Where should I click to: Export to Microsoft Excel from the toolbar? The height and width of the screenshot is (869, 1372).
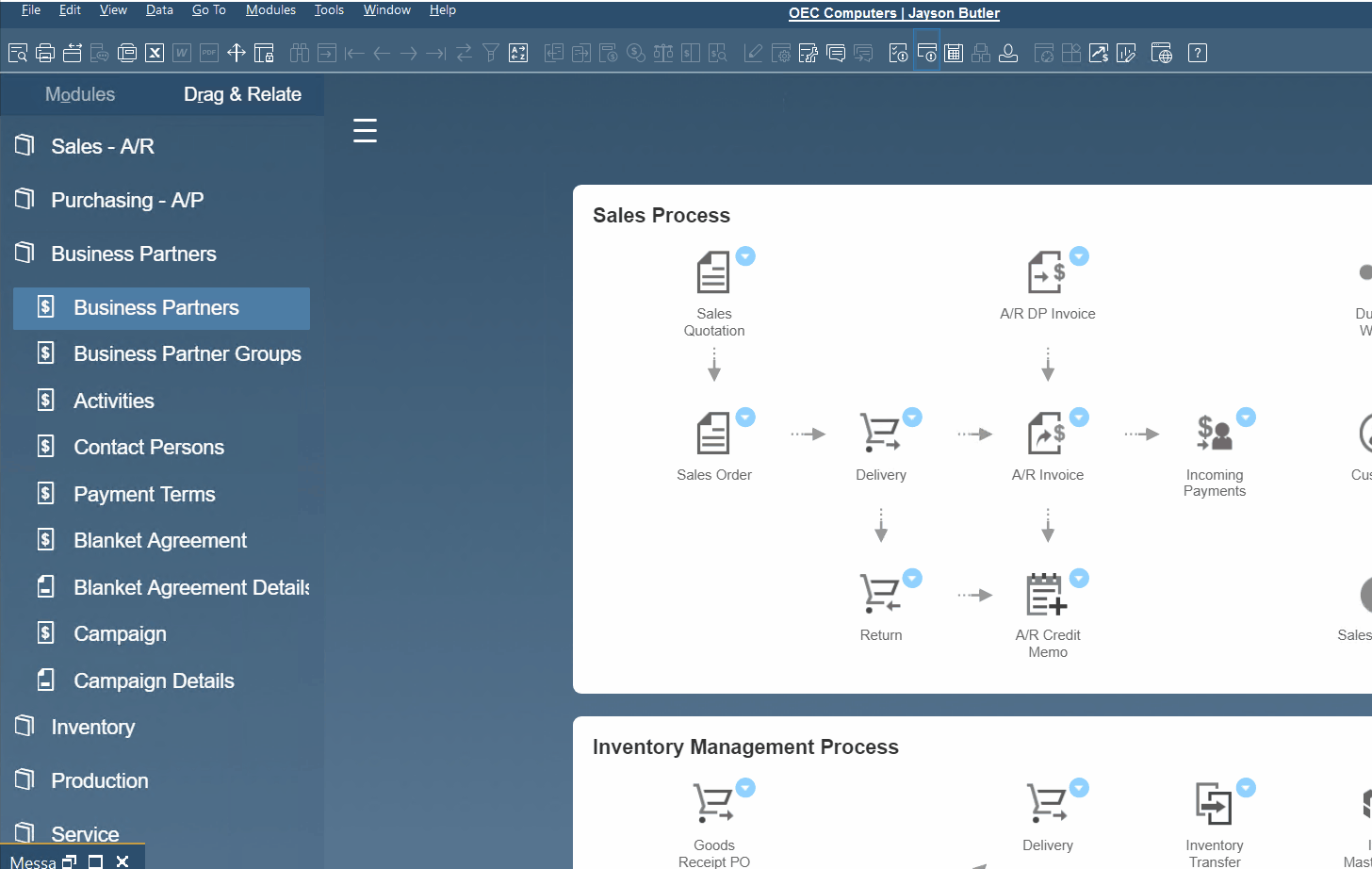[x=155, y=54]
